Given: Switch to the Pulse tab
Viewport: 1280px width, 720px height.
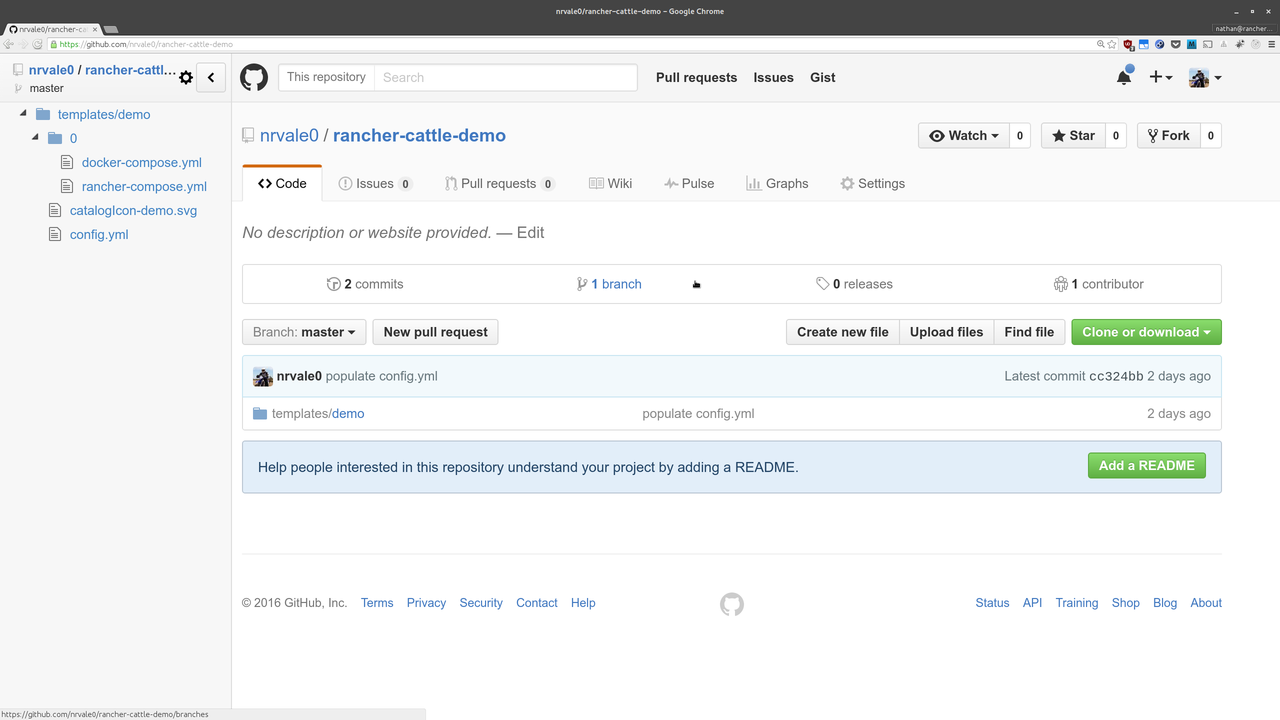Looking at the screenshot, I should point(689,183).
